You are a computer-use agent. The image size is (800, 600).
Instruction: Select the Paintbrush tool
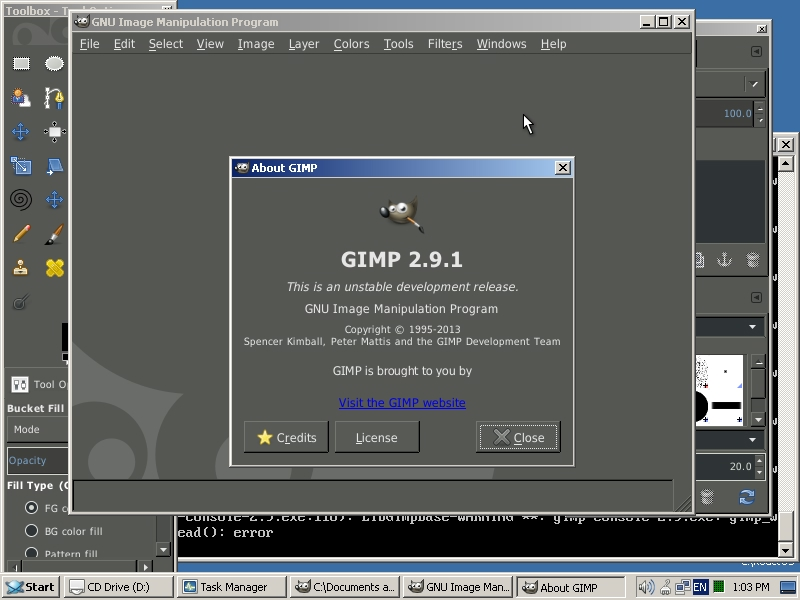(x=52, y=233)
